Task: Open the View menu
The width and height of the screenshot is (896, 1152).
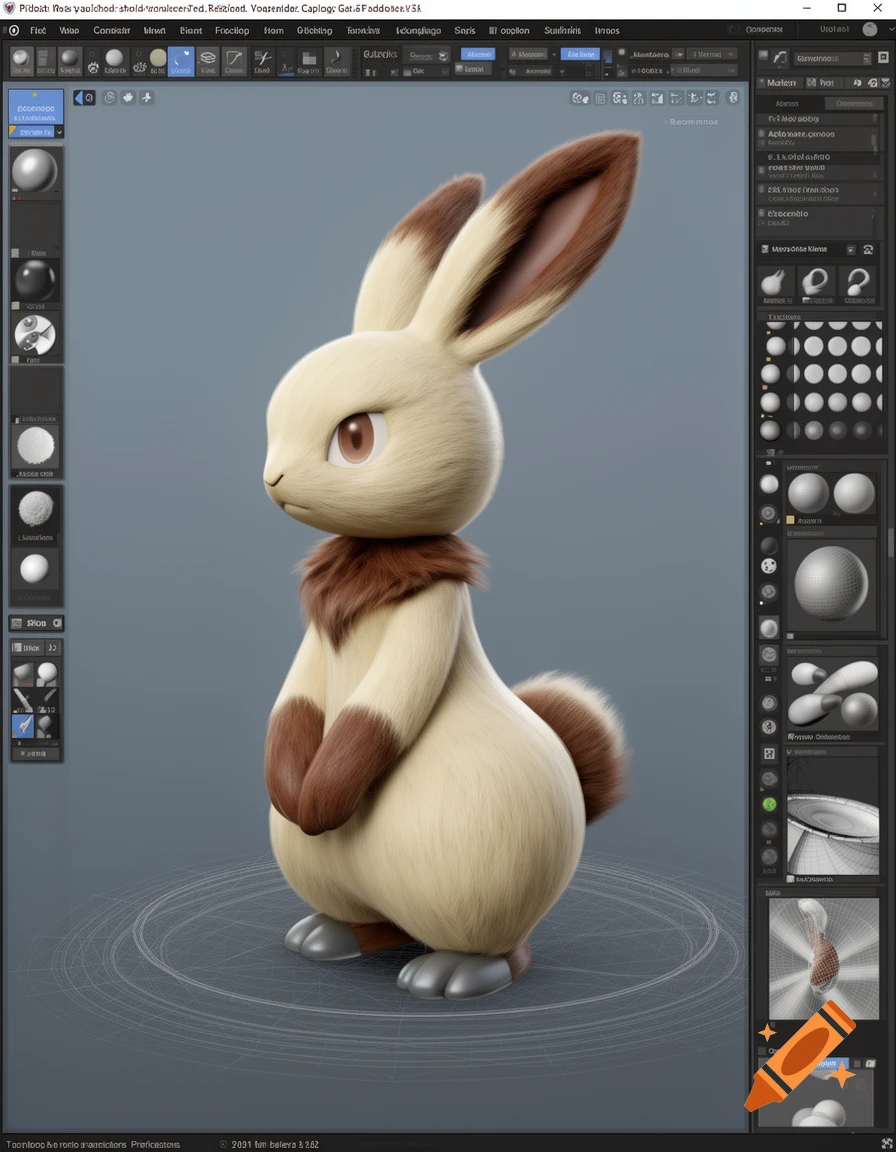Action: [69, 30]
